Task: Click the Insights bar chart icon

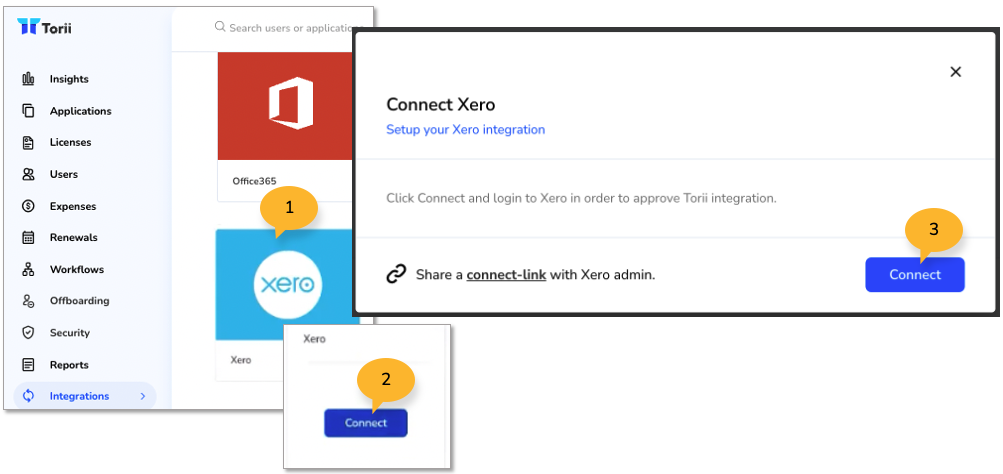Action: (x=28, y=79)
